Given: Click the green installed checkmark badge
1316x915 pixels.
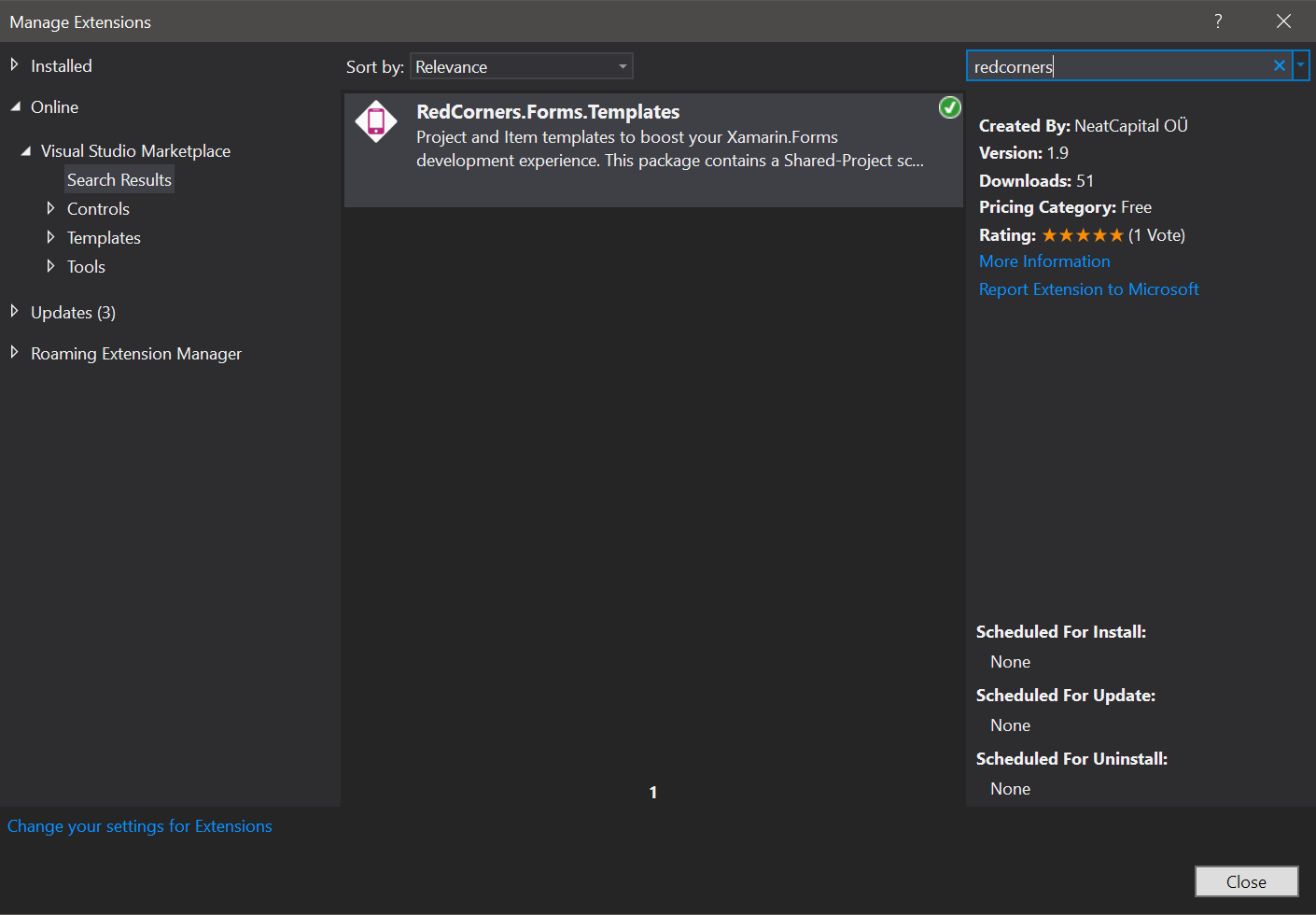Looking at the screenshot, I should pyautogui.click(x=949, y=107).
